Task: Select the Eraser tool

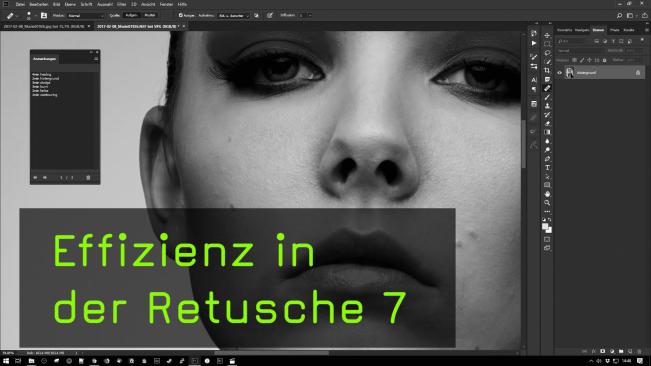Action: click(547, 124)
